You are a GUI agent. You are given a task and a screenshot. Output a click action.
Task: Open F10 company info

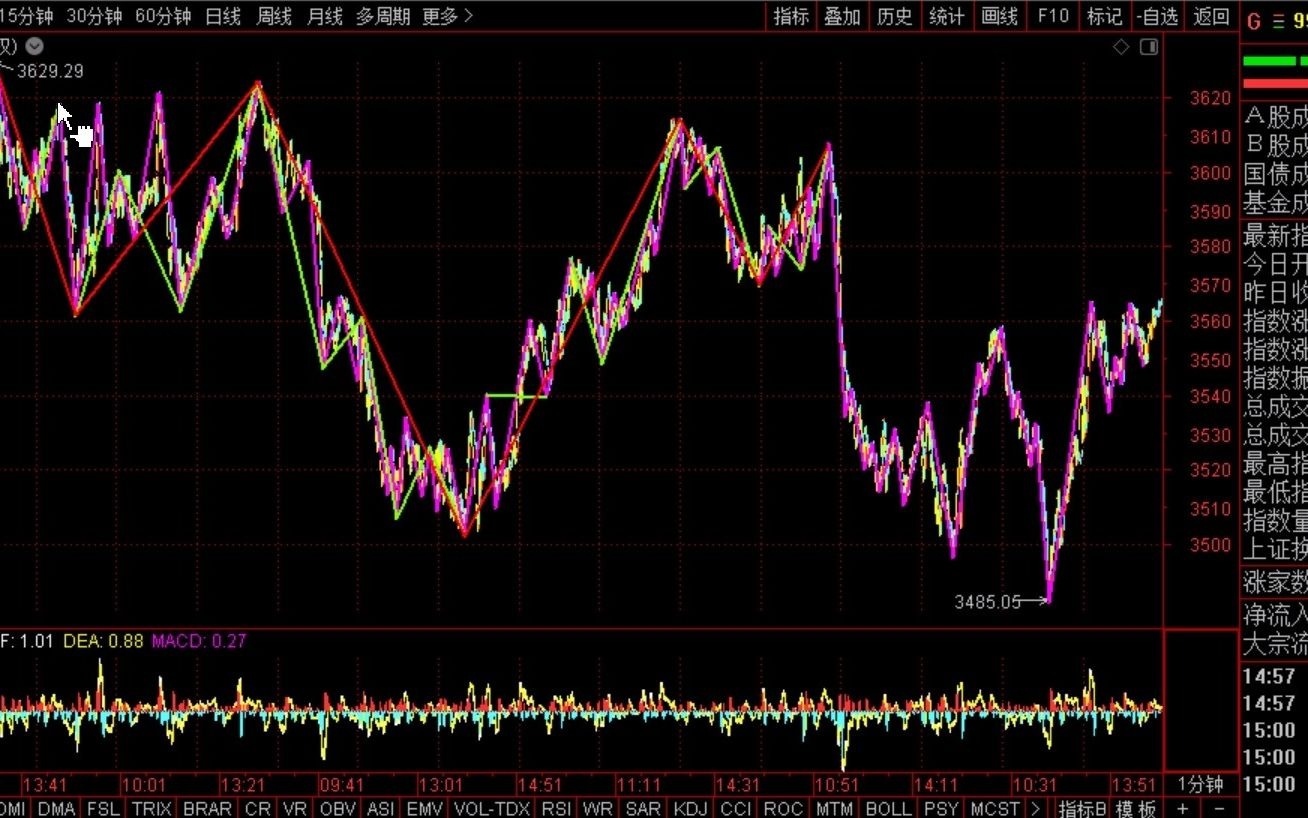pos(1053,16)
